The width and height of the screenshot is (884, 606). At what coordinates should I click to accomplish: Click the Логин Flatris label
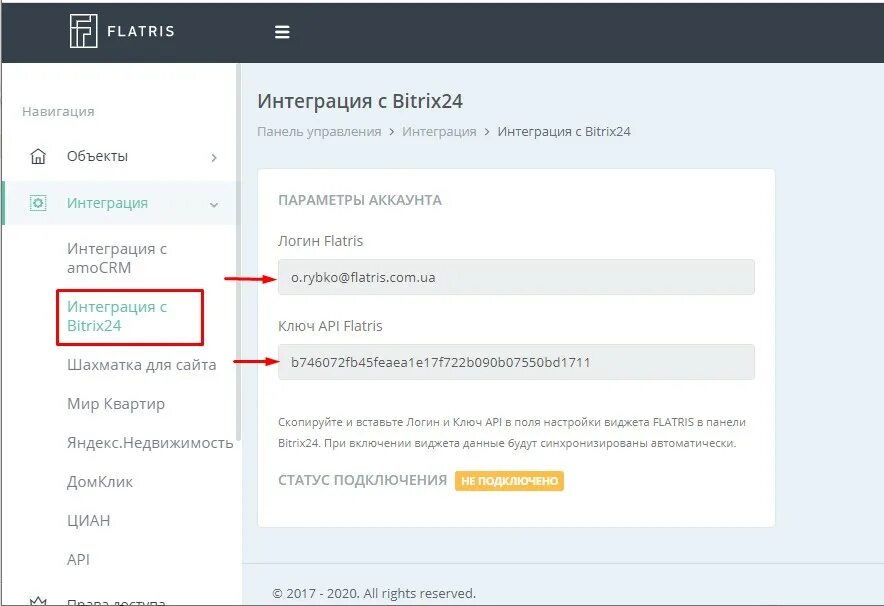(x=320, y=241)
